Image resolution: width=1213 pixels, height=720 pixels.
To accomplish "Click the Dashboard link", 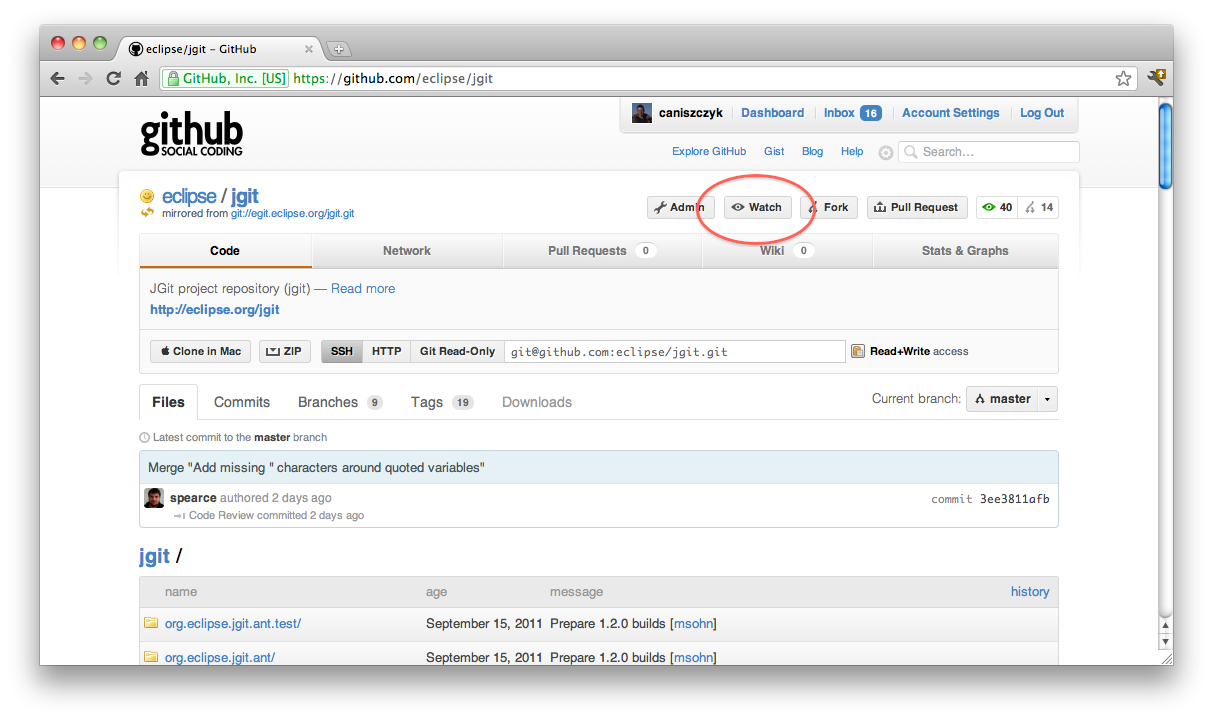I will [x=772, y=113].
